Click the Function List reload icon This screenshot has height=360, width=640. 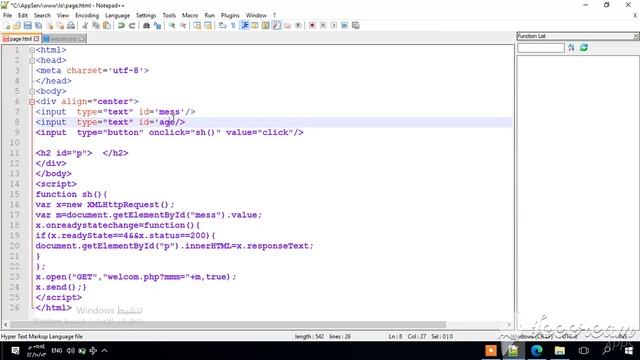click(584, 48)
